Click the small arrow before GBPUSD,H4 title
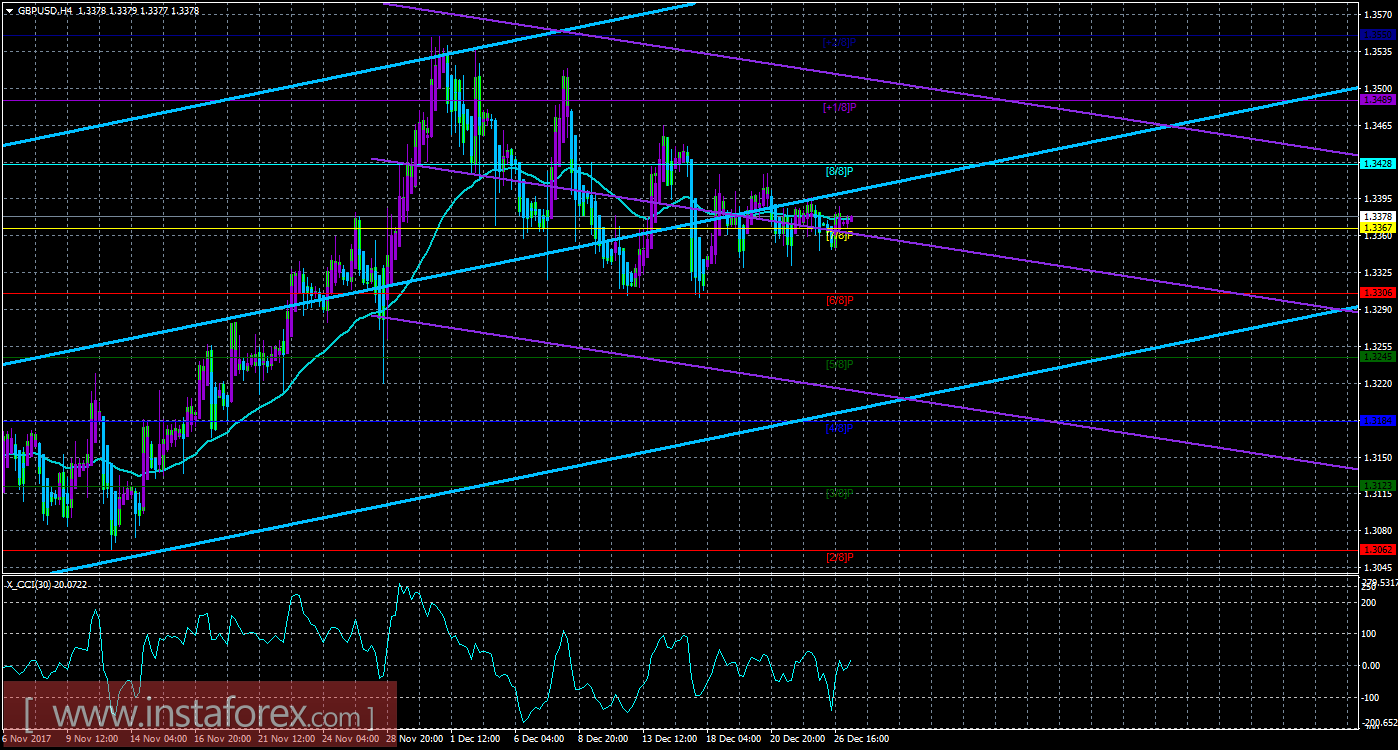 coord(8,10)
